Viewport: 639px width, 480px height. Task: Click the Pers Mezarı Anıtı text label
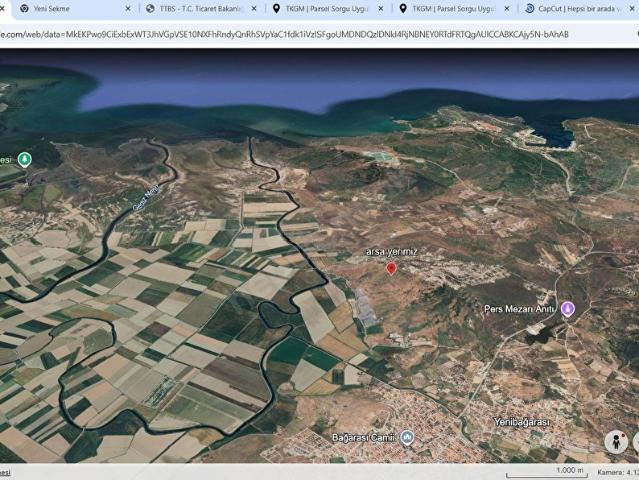(x=519, y=309)
